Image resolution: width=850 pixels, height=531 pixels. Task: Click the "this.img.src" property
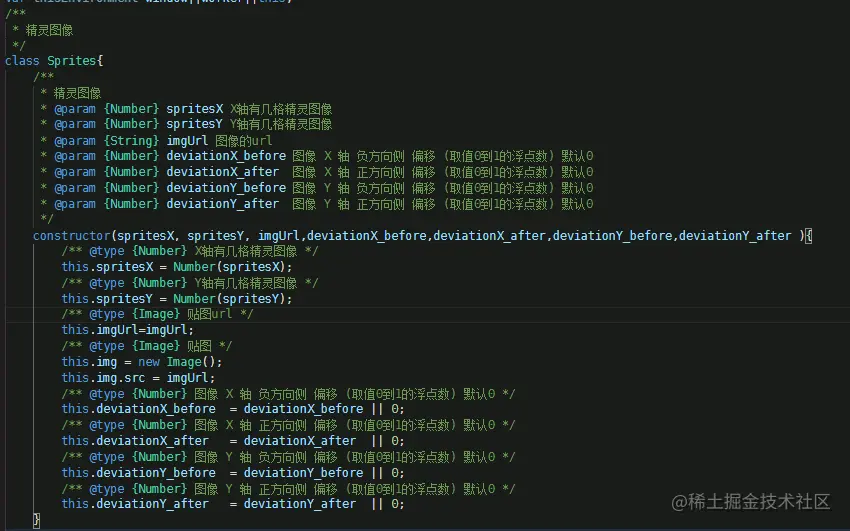[103, 378]
